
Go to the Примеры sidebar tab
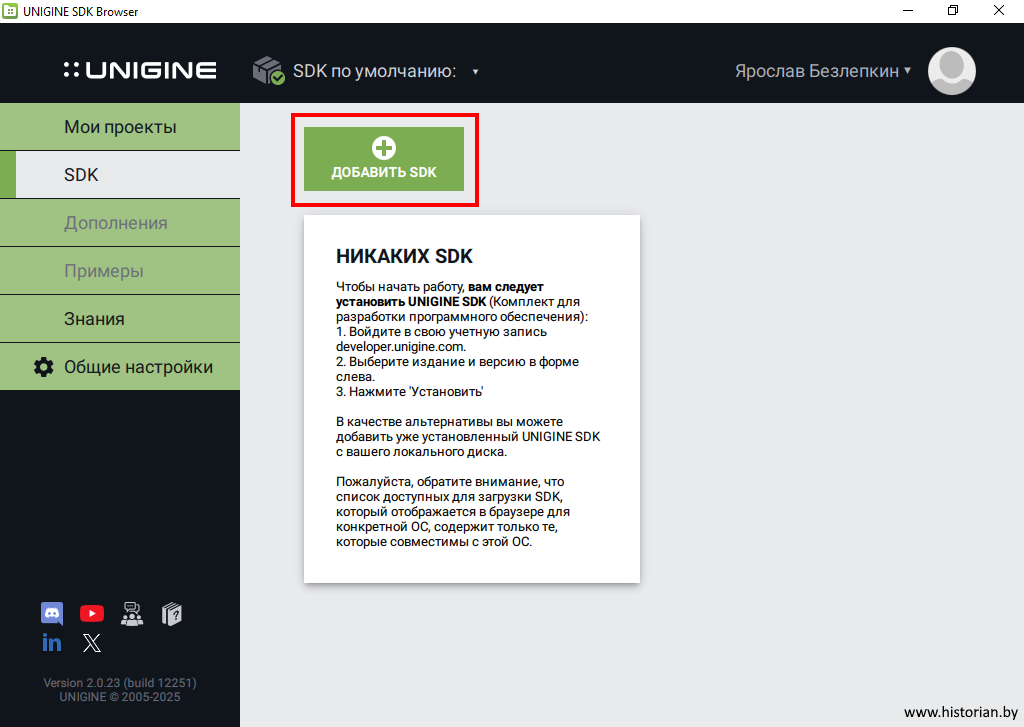tap(120, 271)
